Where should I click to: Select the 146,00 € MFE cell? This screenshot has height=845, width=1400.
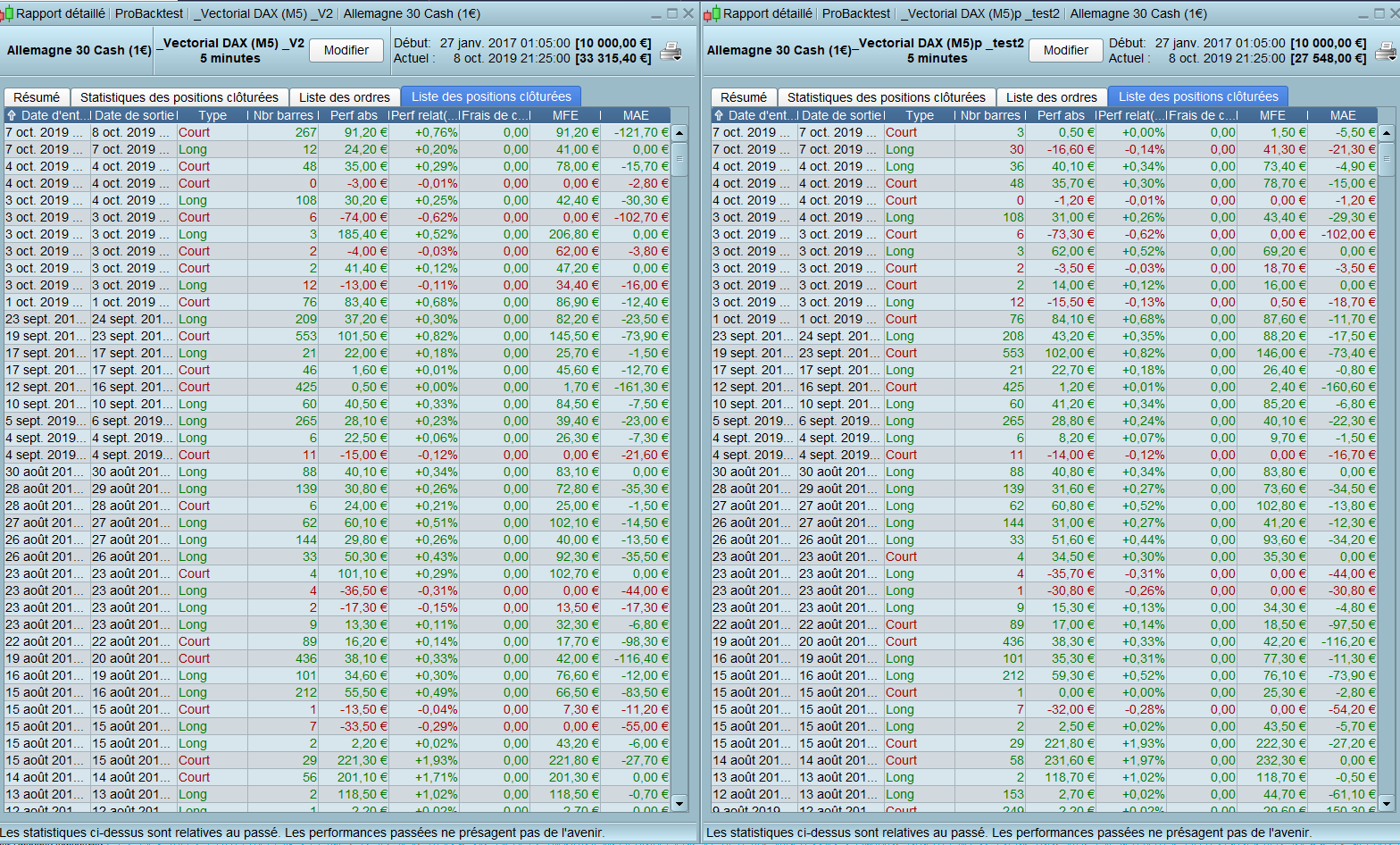coord(1272,353)
